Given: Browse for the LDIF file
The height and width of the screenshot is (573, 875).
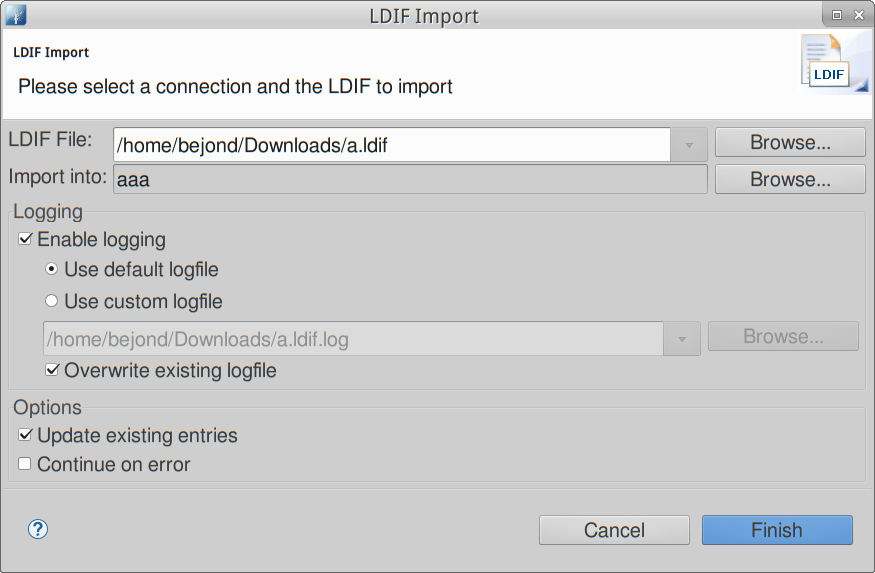Looking at the screenshot, I should click(790, 142).
